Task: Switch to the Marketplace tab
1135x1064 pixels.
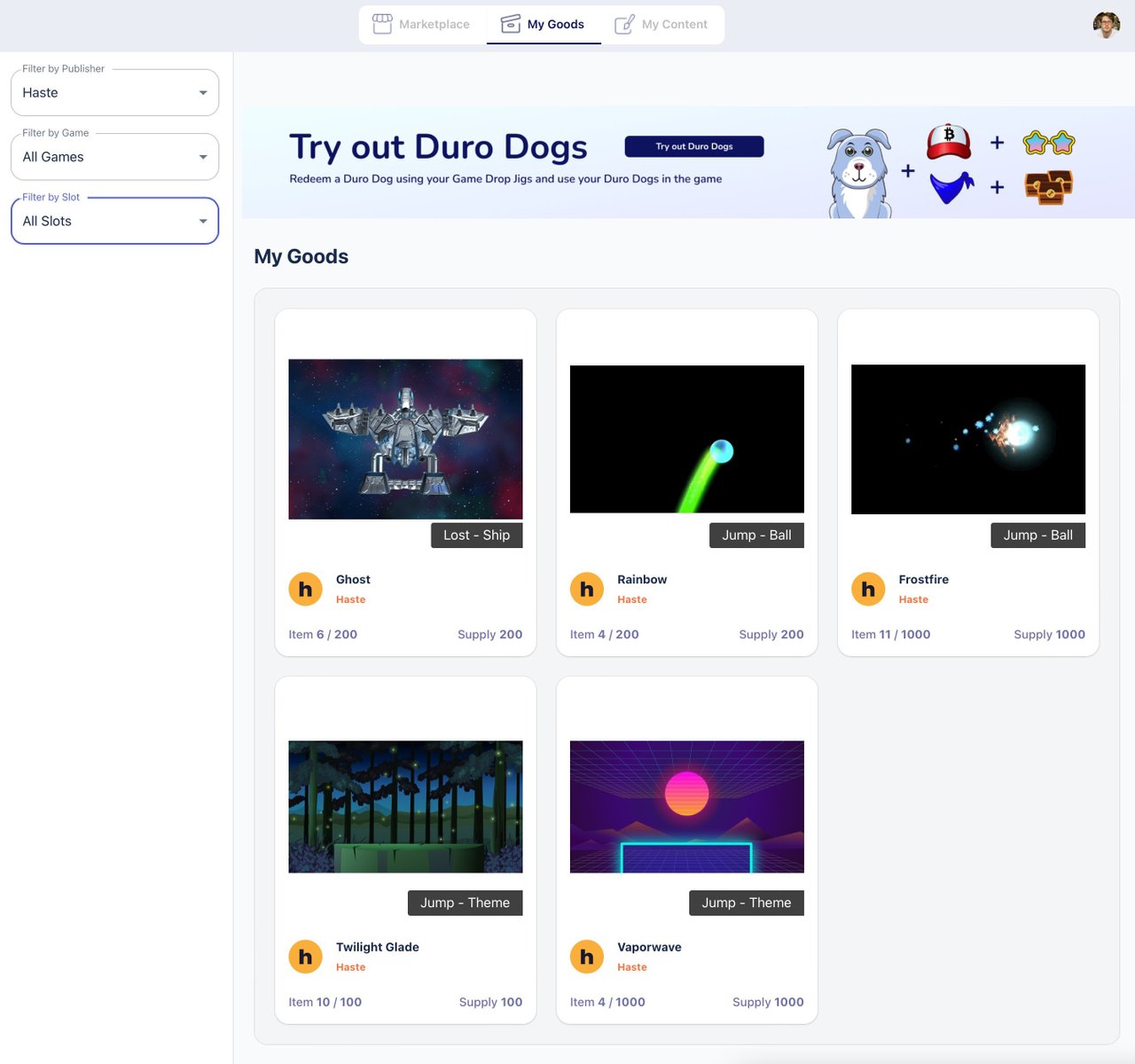Action: tap(422, 24)
